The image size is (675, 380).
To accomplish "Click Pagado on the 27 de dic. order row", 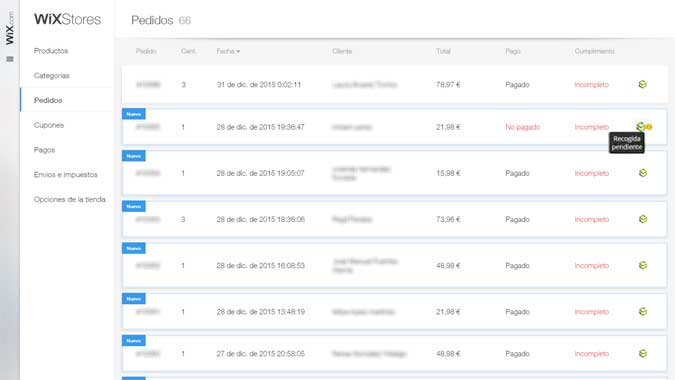I will coord(517,354).
